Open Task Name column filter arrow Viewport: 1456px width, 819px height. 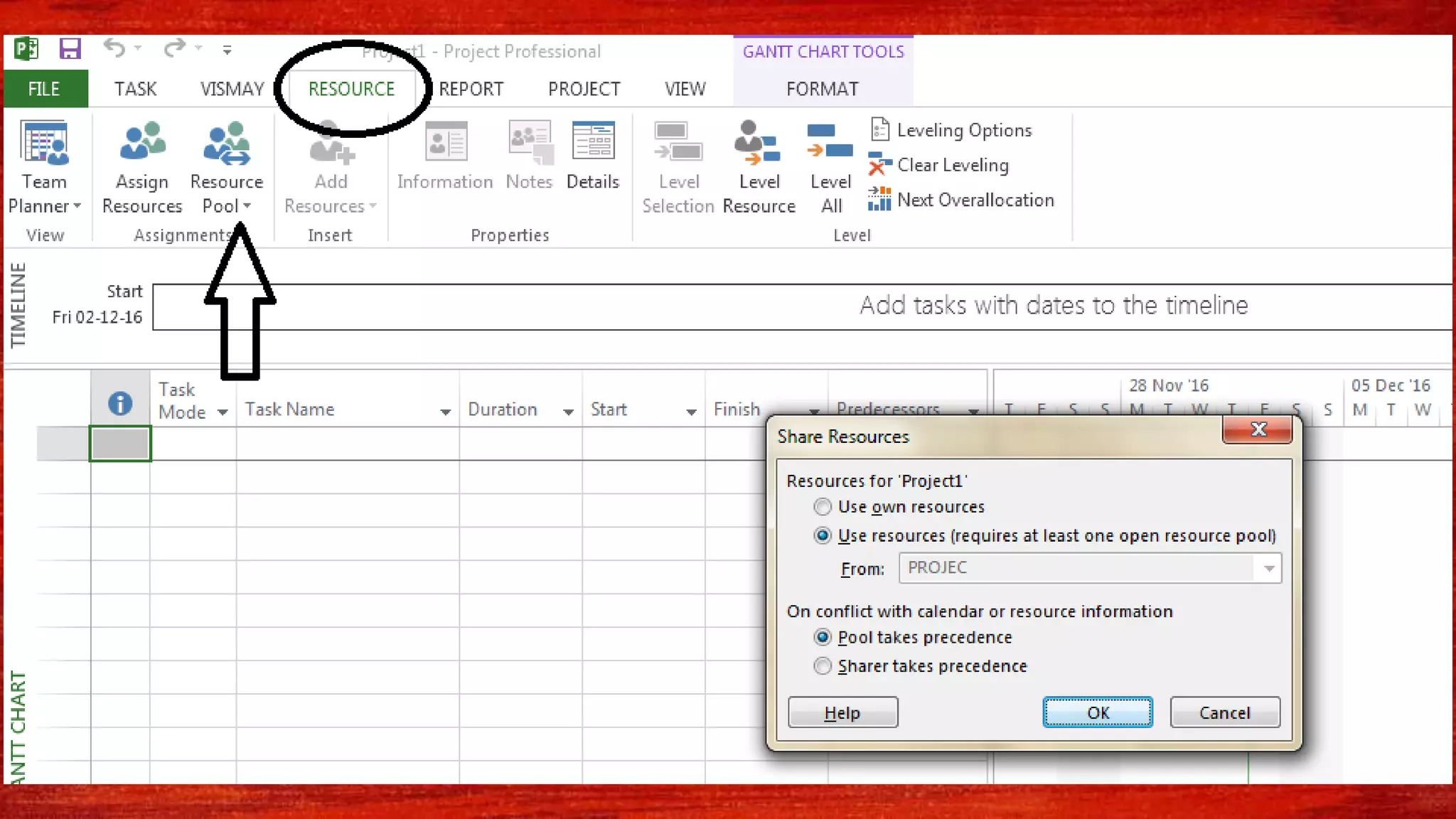click(x=445, y=412)
